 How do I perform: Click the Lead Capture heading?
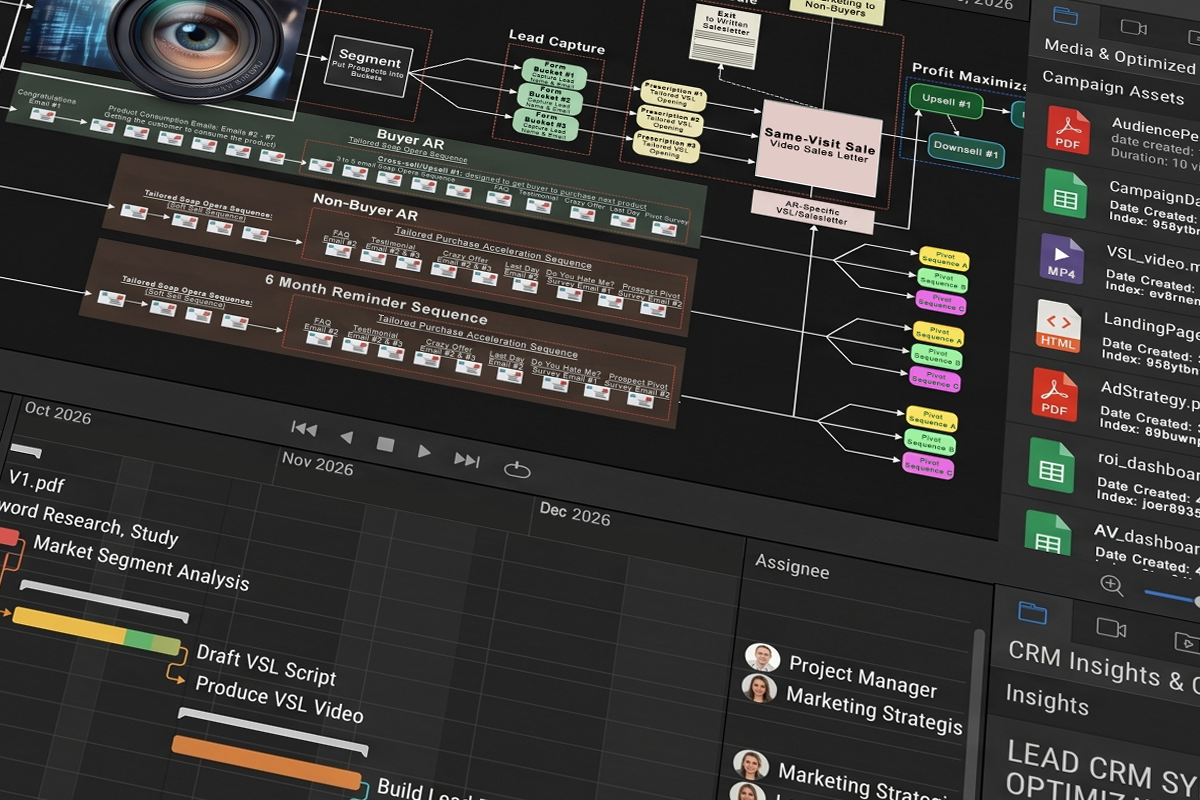tap(557, 42)
